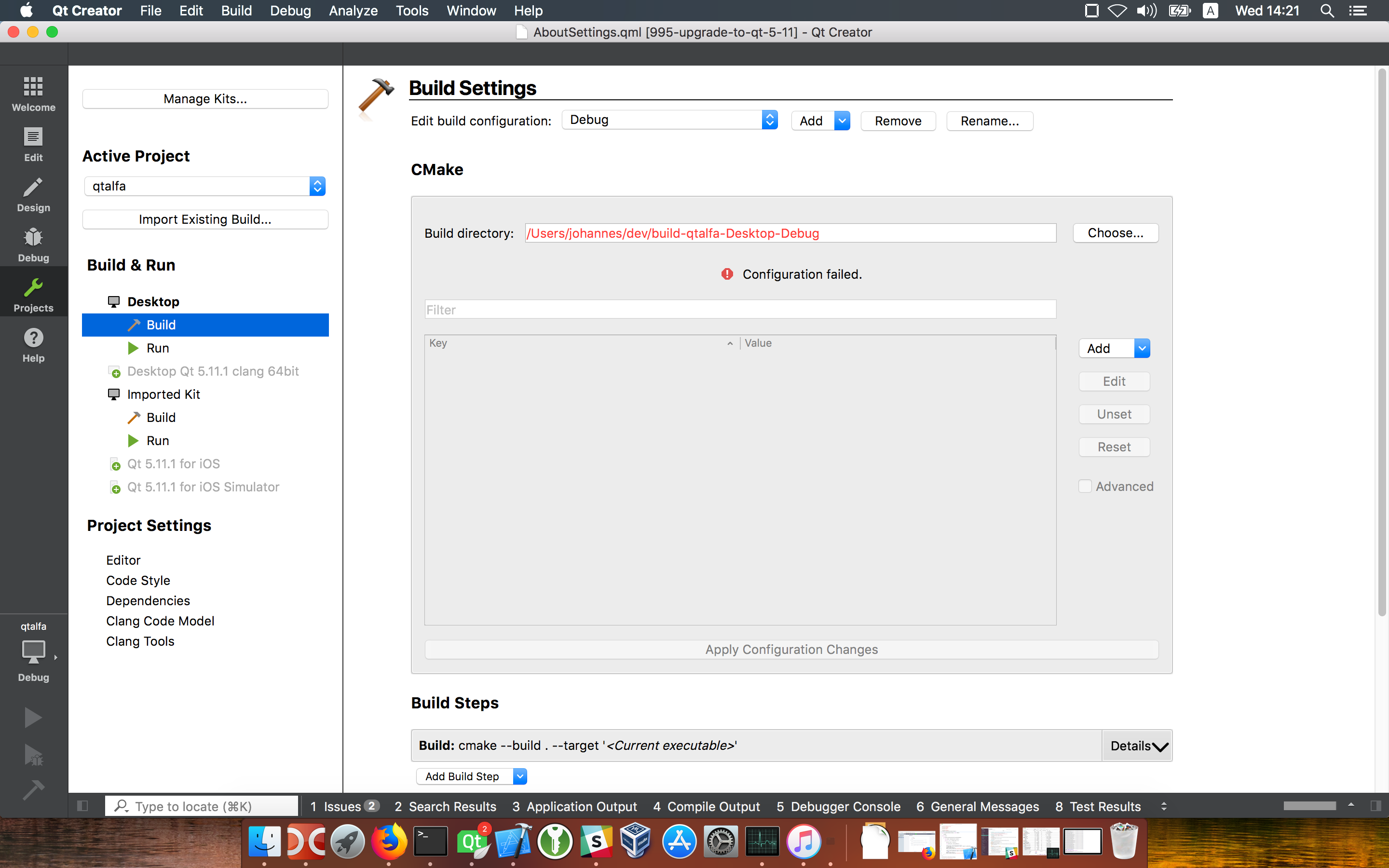
Task: Click Import Existing Build button
Action: 205,219
